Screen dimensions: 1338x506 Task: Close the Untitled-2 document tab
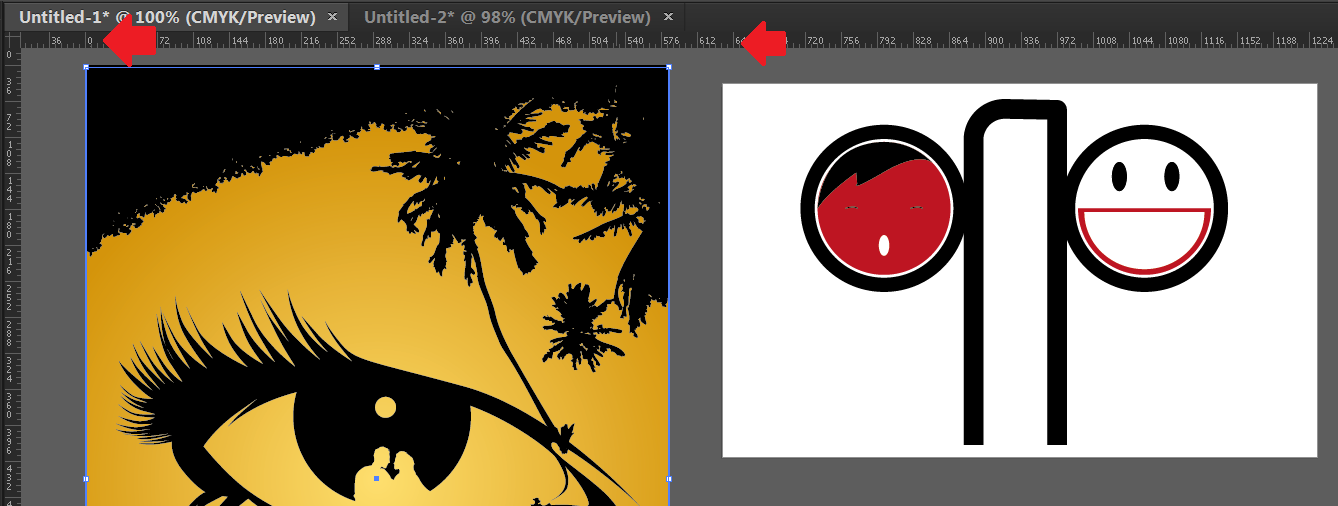click(668, 17)
